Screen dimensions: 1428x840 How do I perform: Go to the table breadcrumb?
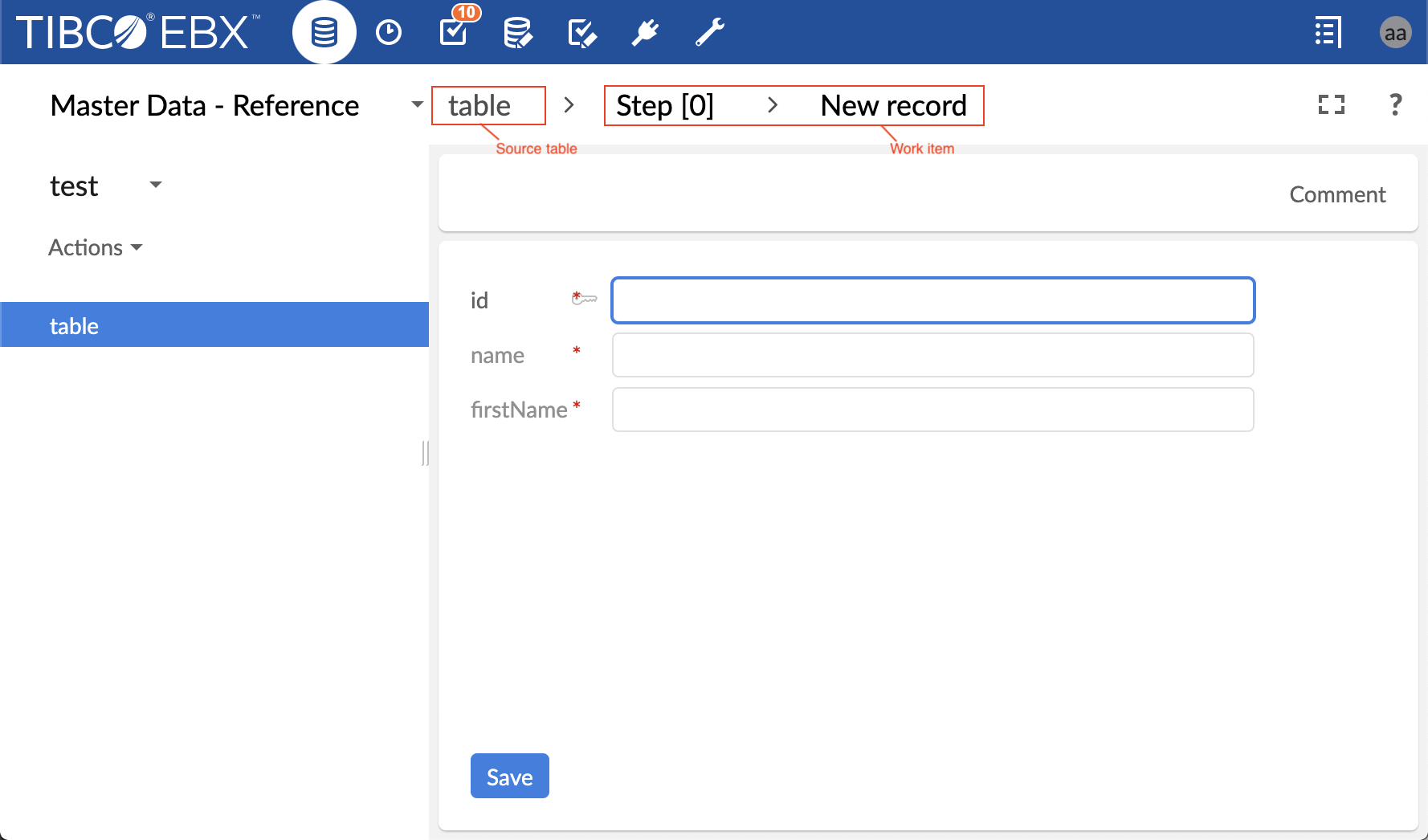(x=479, y=106)
